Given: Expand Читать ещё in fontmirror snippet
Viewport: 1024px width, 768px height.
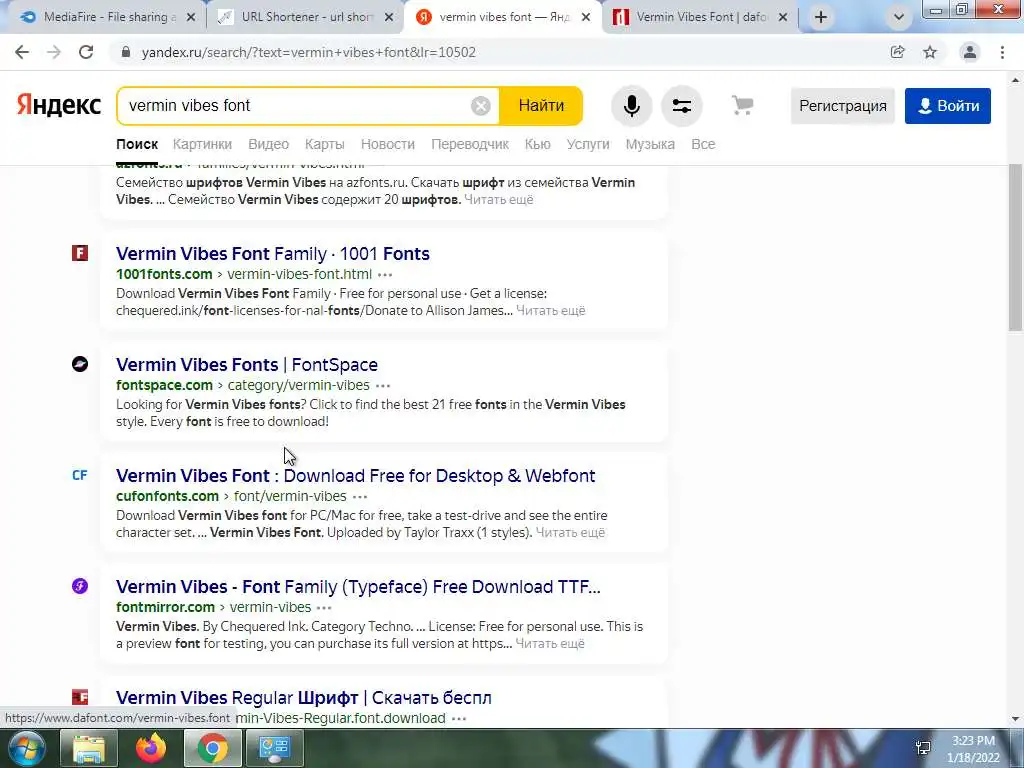Looking at the screenshot, I should [550, 644].
